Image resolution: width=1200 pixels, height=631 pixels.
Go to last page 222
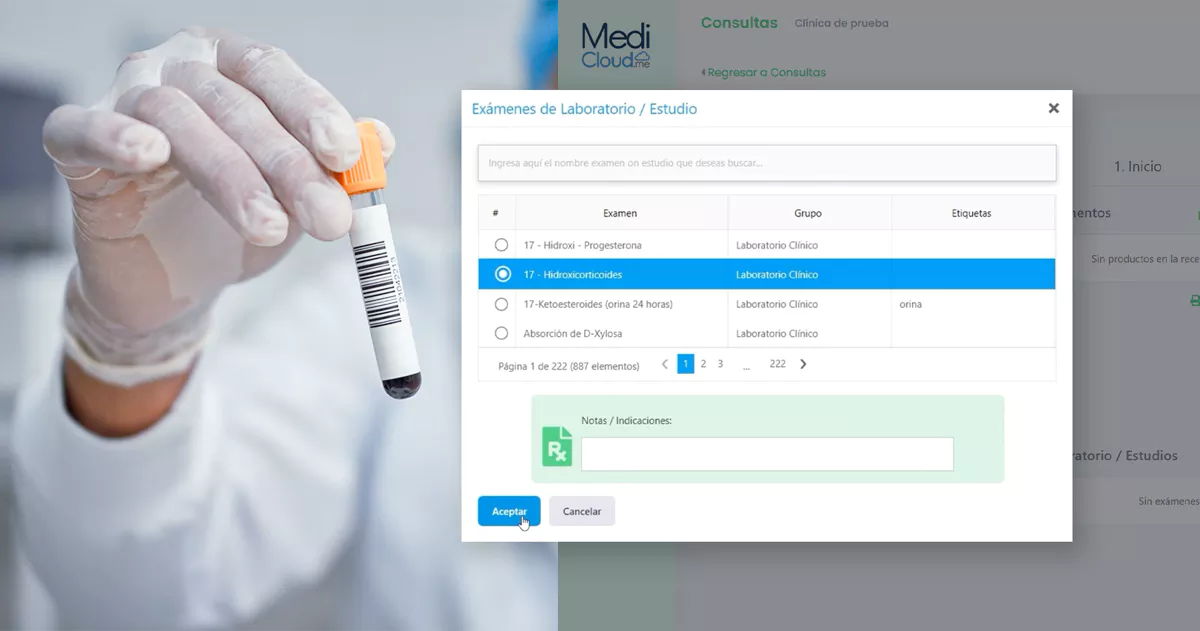777,364
